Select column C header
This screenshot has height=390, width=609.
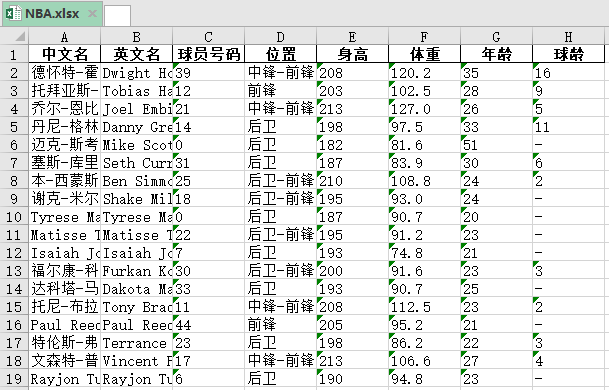point(209,37)
